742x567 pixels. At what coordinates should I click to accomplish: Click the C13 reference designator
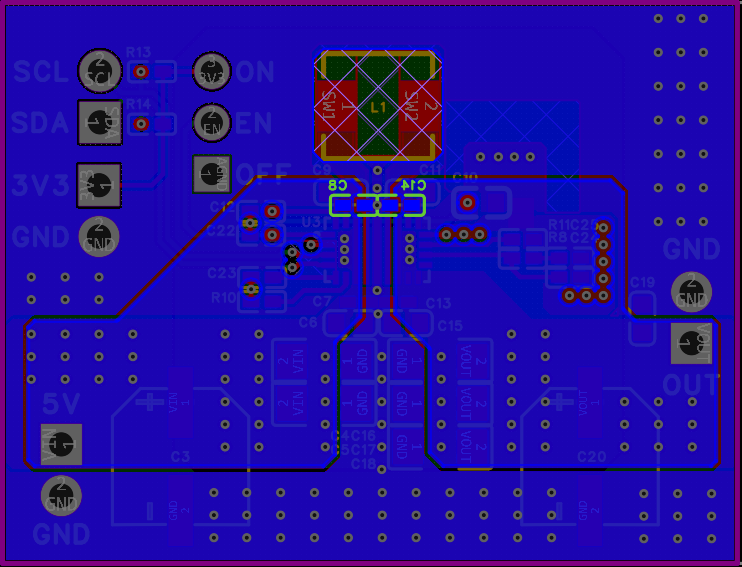click(438, 303)
